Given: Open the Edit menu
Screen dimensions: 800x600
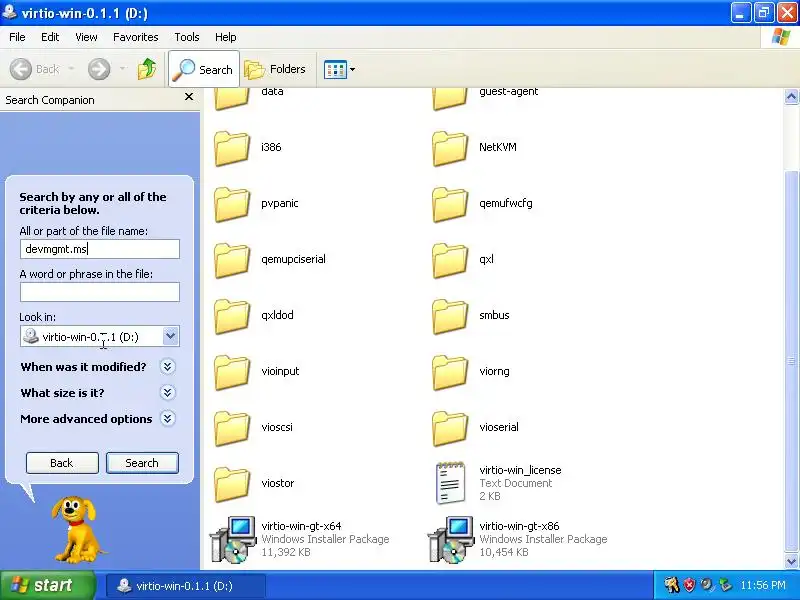Looking at the screenshot, I should [50, 37].
